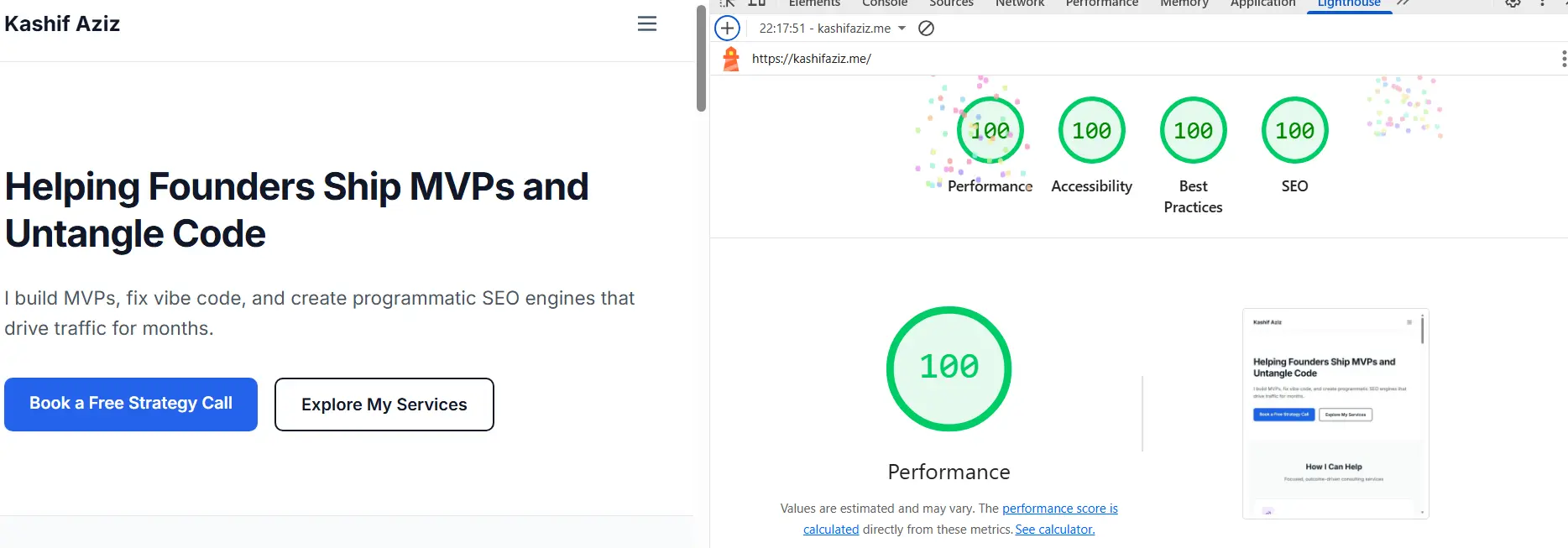Viewport: 1568px width, 548px height.
Task: Click Book a Free Strategy Call button
Action: [131, 404]
